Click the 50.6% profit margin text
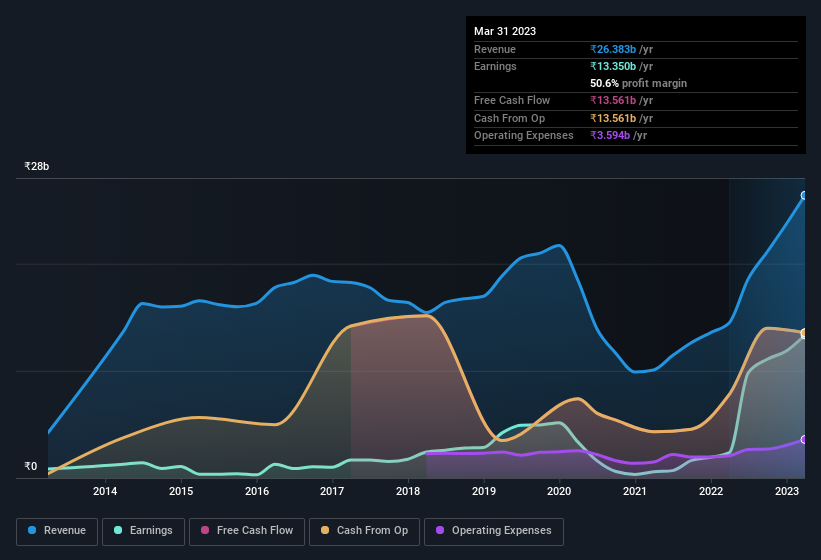 click(638, 83)
